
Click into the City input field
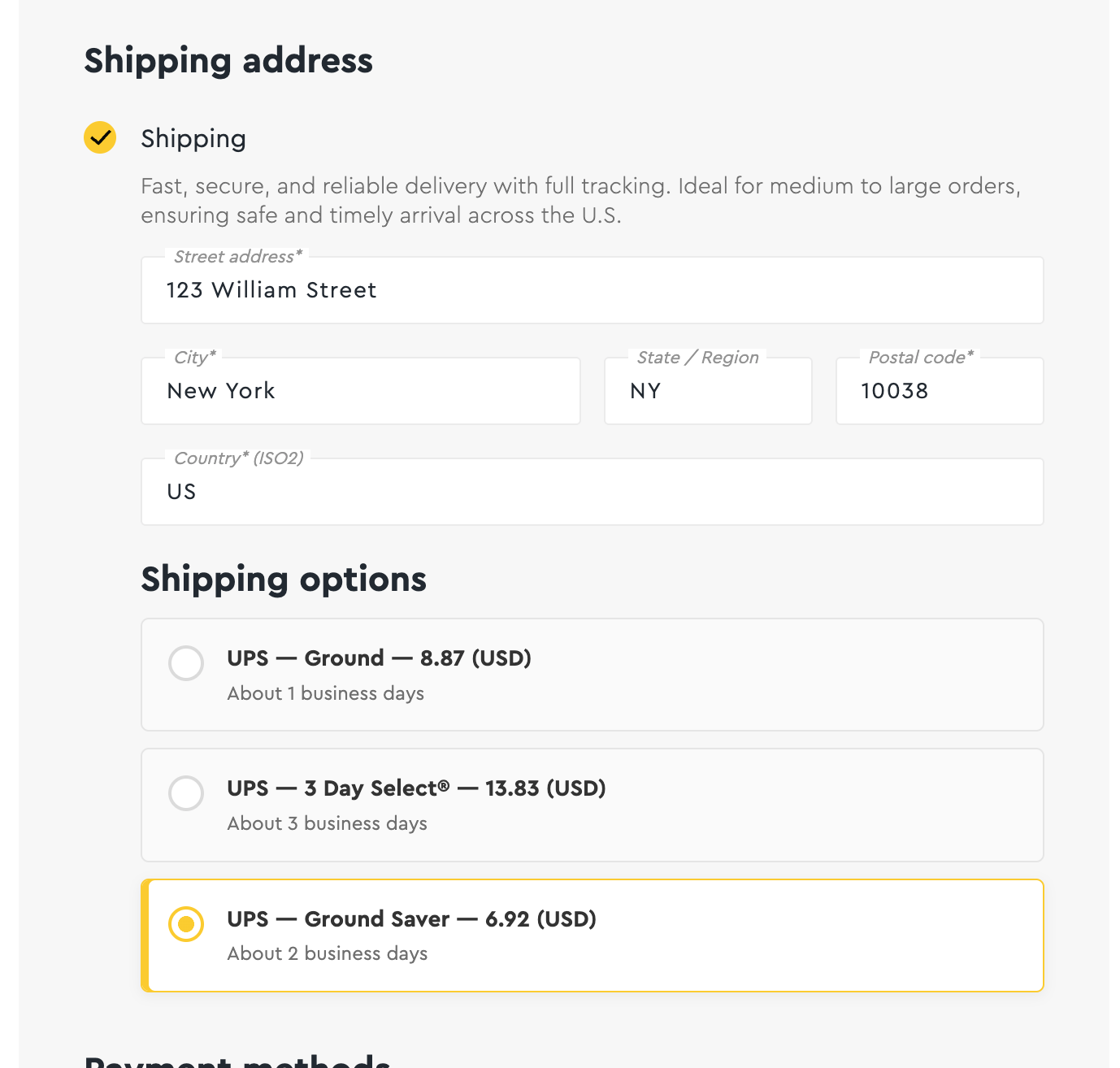point(361,391)
